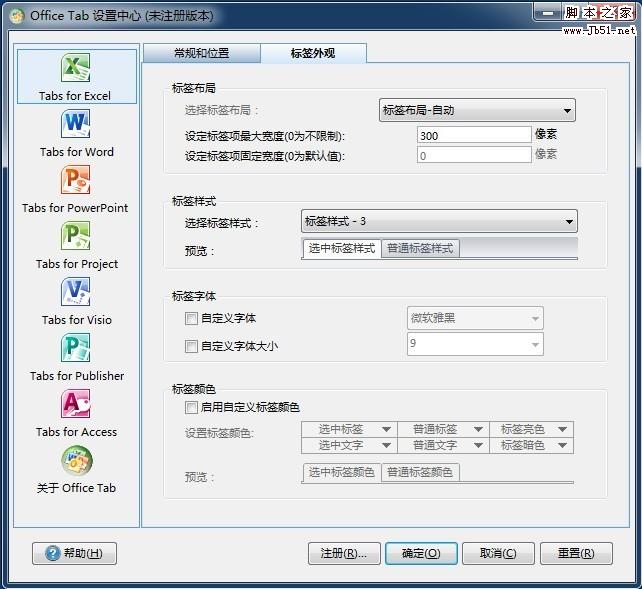
Task: Open the 标签亮色 color dropdown
Action: coord(531,429)
